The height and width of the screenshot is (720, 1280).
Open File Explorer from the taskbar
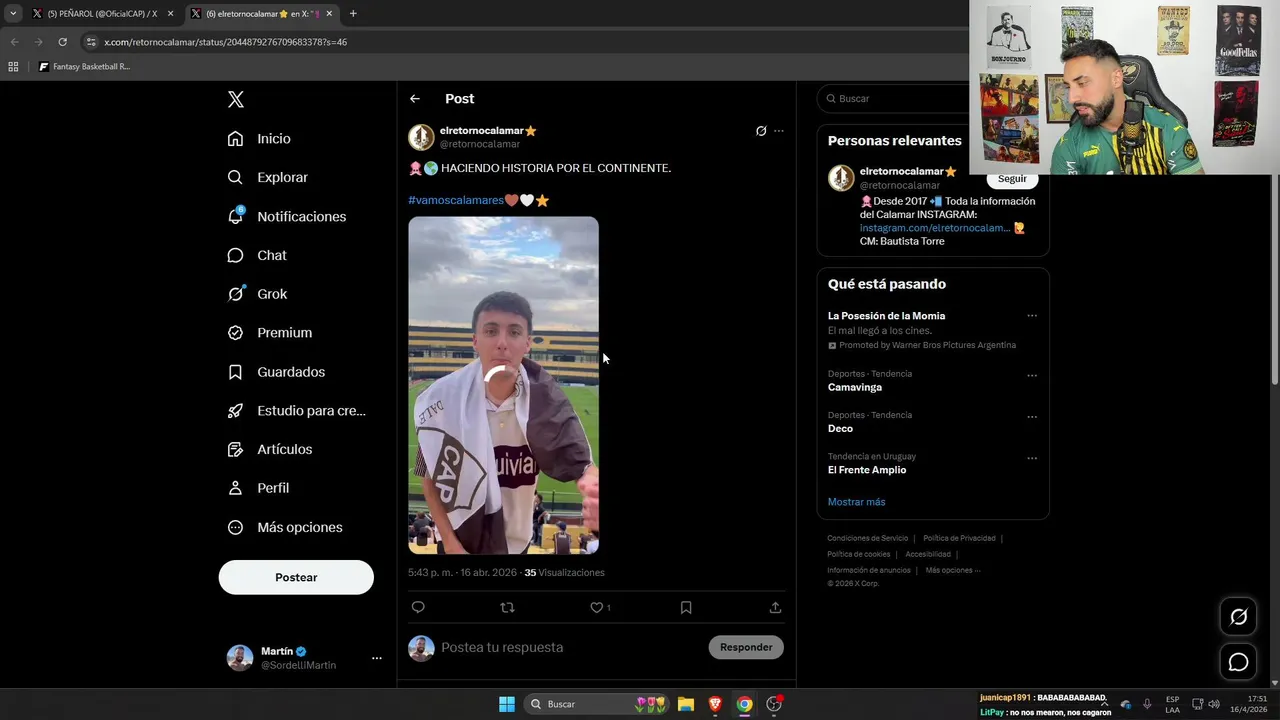coord(686,704)
